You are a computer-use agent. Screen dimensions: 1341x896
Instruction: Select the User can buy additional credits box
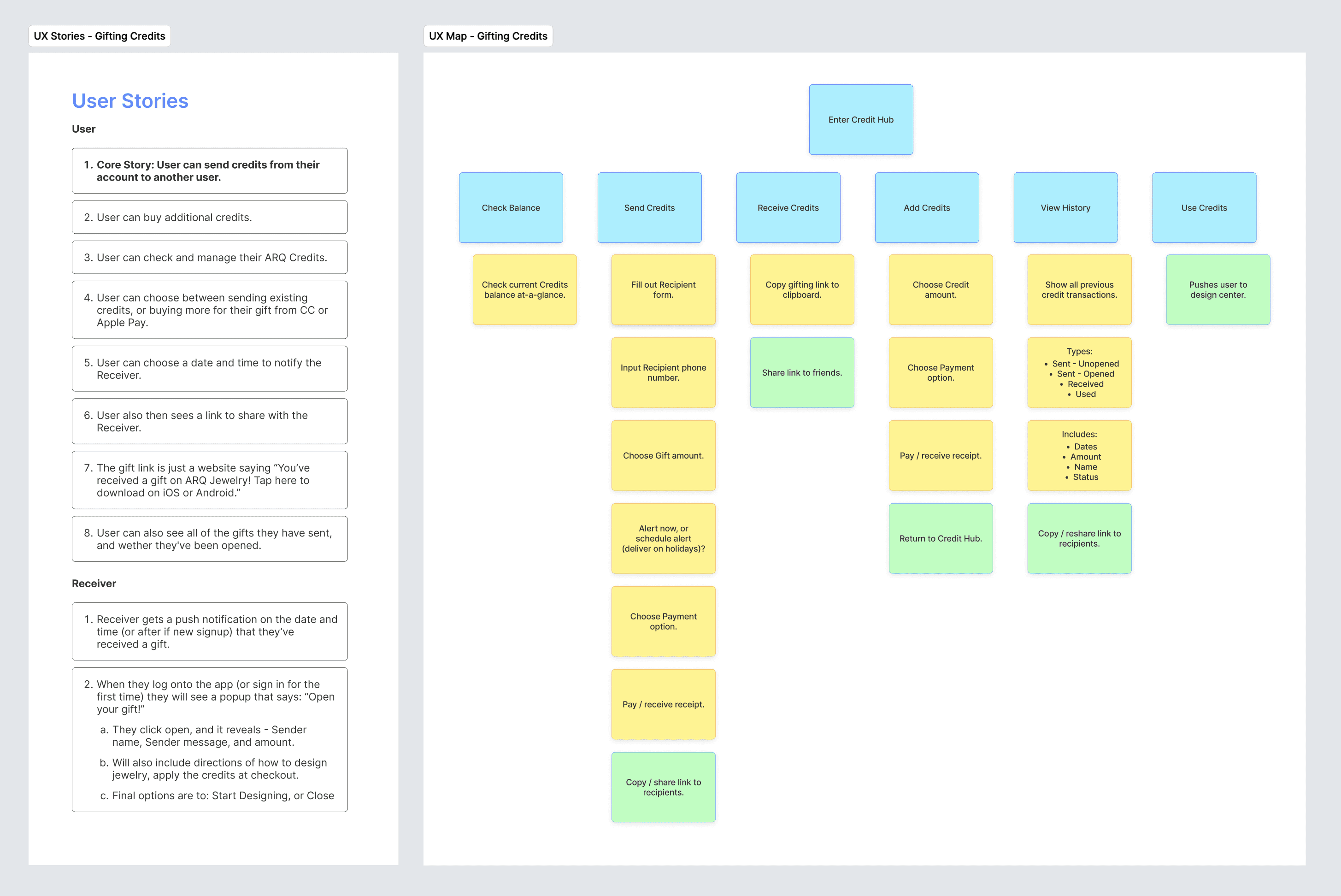point(210,217)
